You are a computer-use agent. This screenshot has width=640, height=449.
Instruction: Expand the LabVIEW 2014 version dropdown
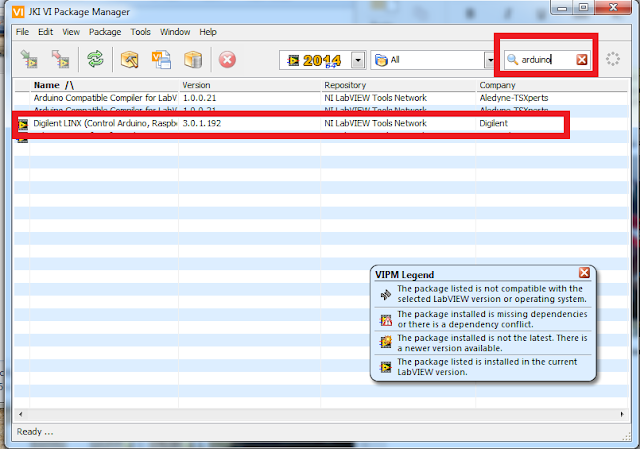pyautogui.click(x=358, y=60)
